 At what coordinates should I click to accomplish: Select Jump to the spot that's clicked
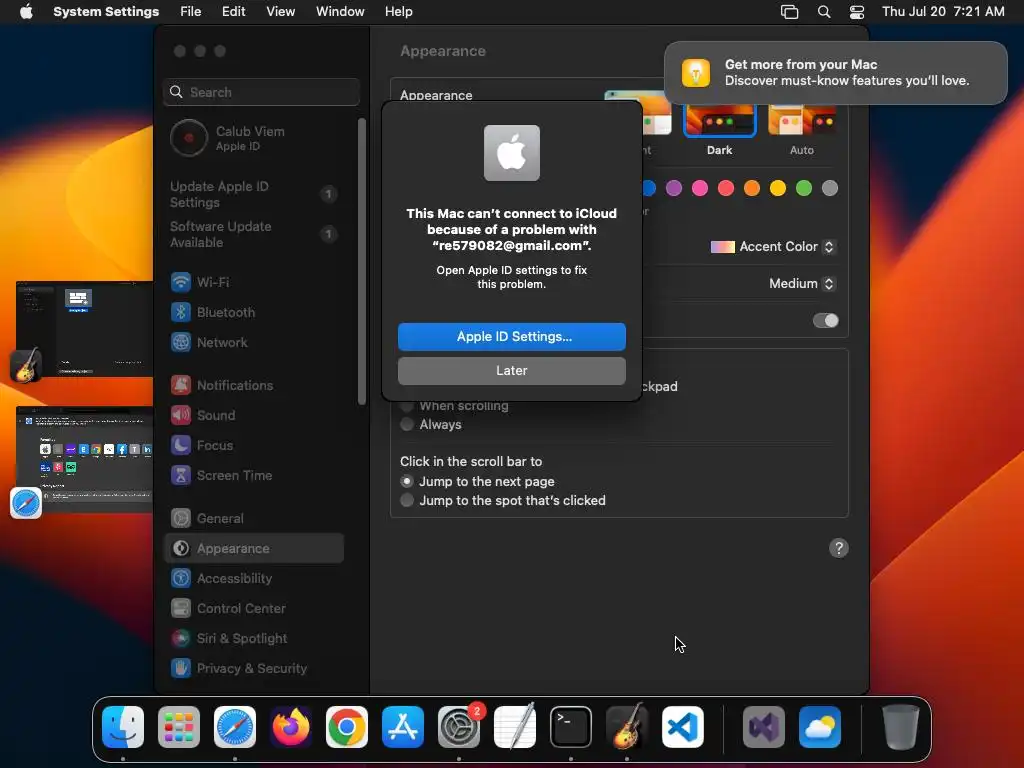(x=407, y=500)
